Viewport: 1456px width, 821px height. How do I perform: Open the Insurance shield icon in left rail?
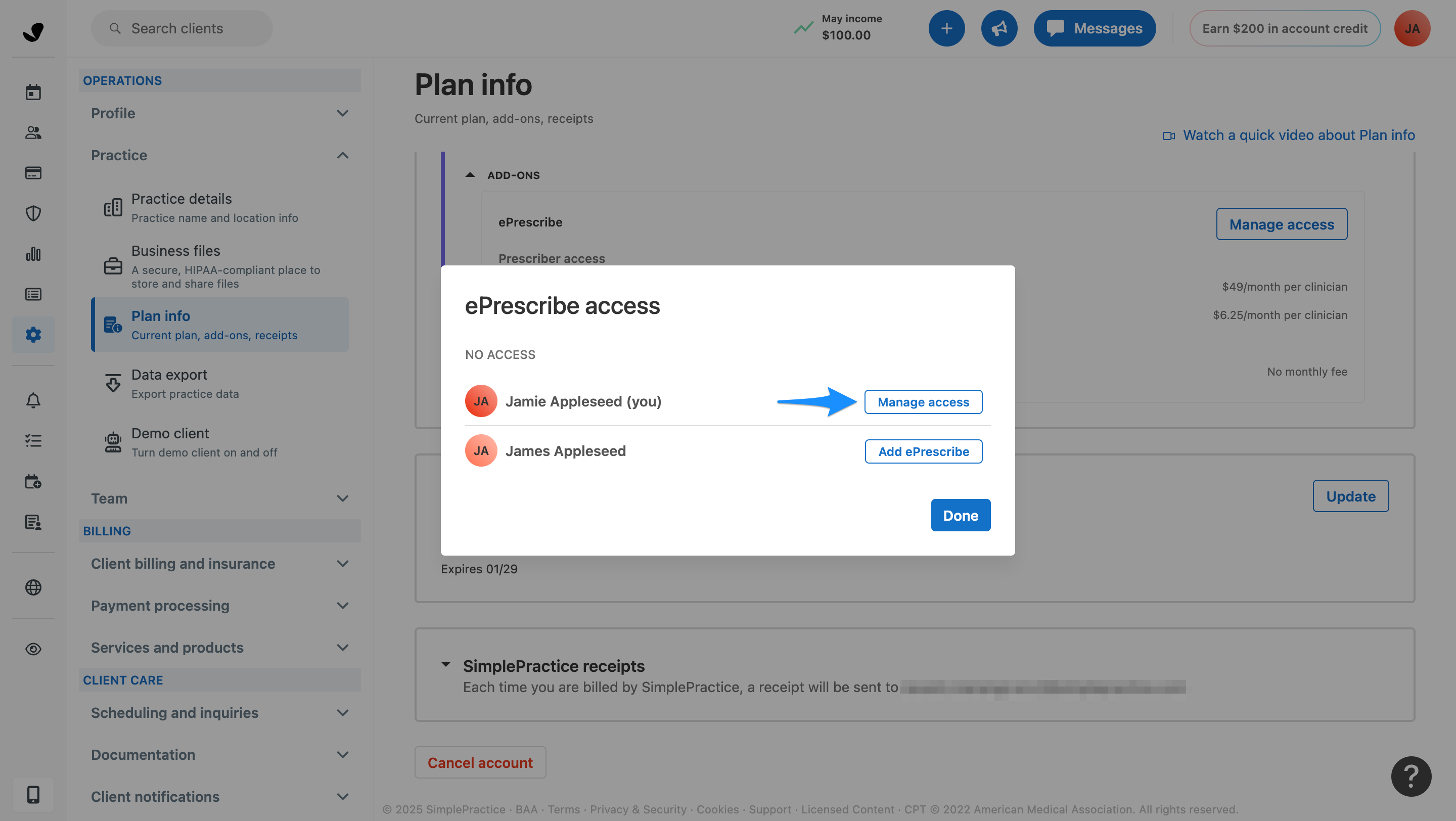(x=33, y=213)
